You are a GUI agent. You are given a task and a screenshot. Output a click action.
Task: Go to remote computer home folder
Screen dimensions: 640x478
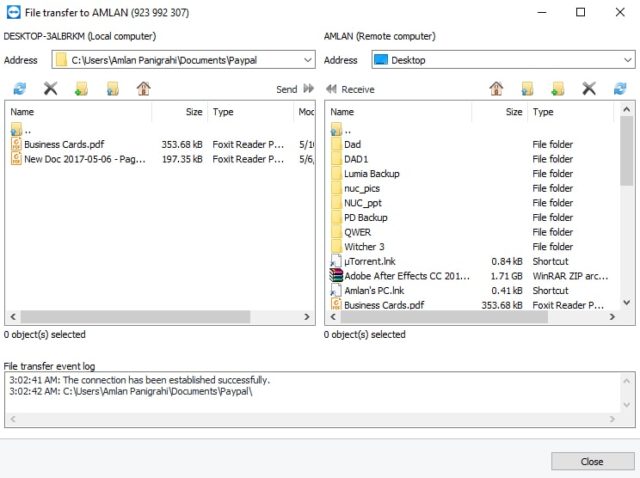tap(496, 89)
